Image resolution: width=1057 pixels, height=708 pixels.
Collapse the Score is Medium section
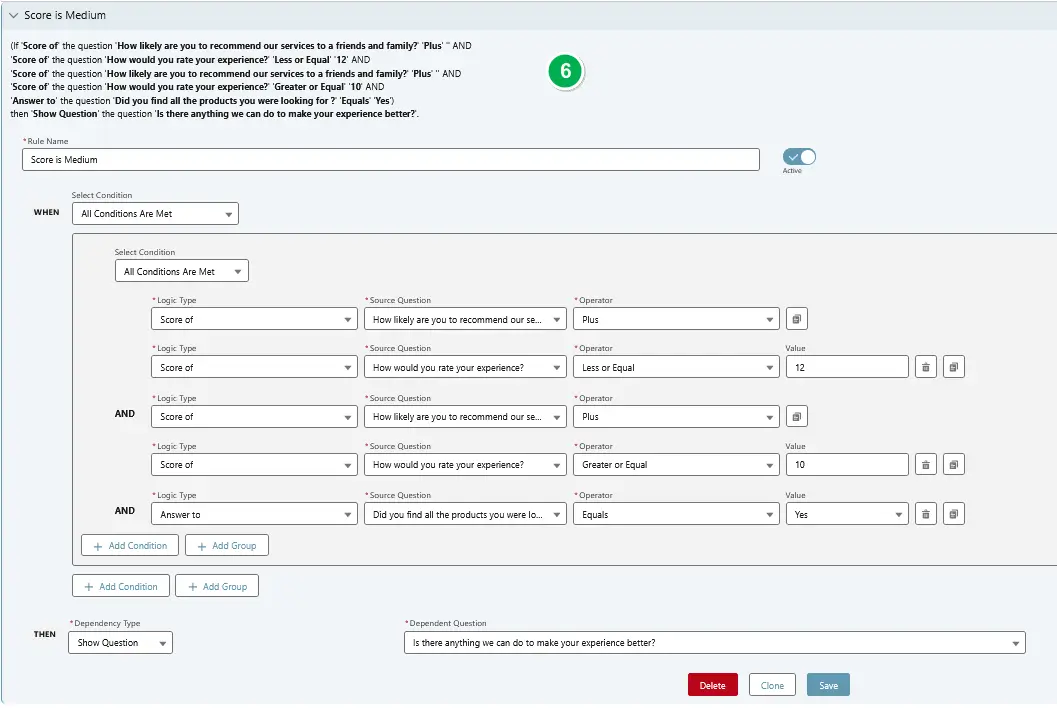coord(13,15)
